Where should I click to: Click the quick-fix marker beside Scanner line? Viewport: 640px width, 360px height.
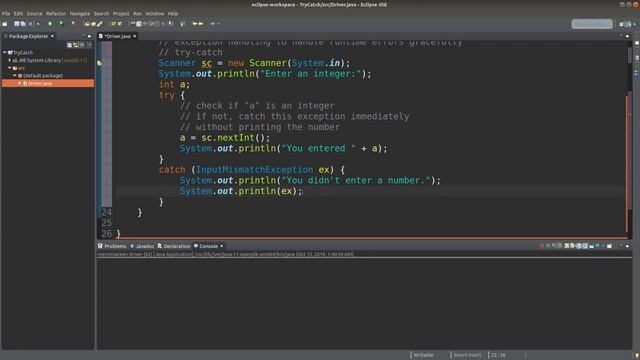[99, 63]
